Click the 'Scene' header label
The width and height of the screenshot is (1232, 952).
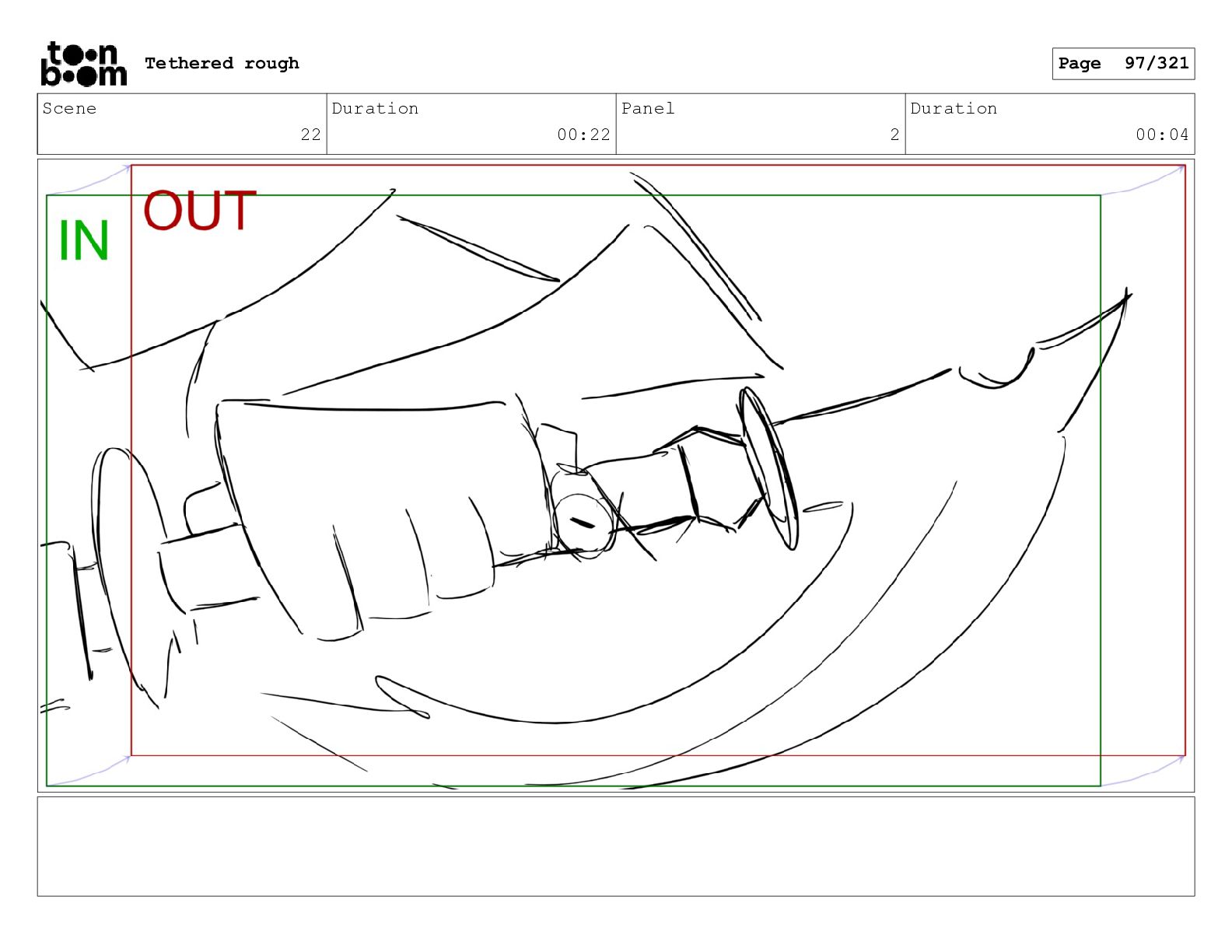(x=69, y=108)
